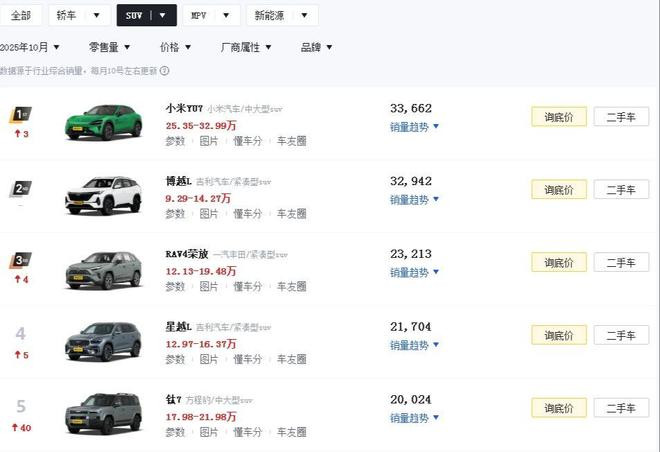Select the 全部 tab
660x452 pixels.
(x=19, y=16)
